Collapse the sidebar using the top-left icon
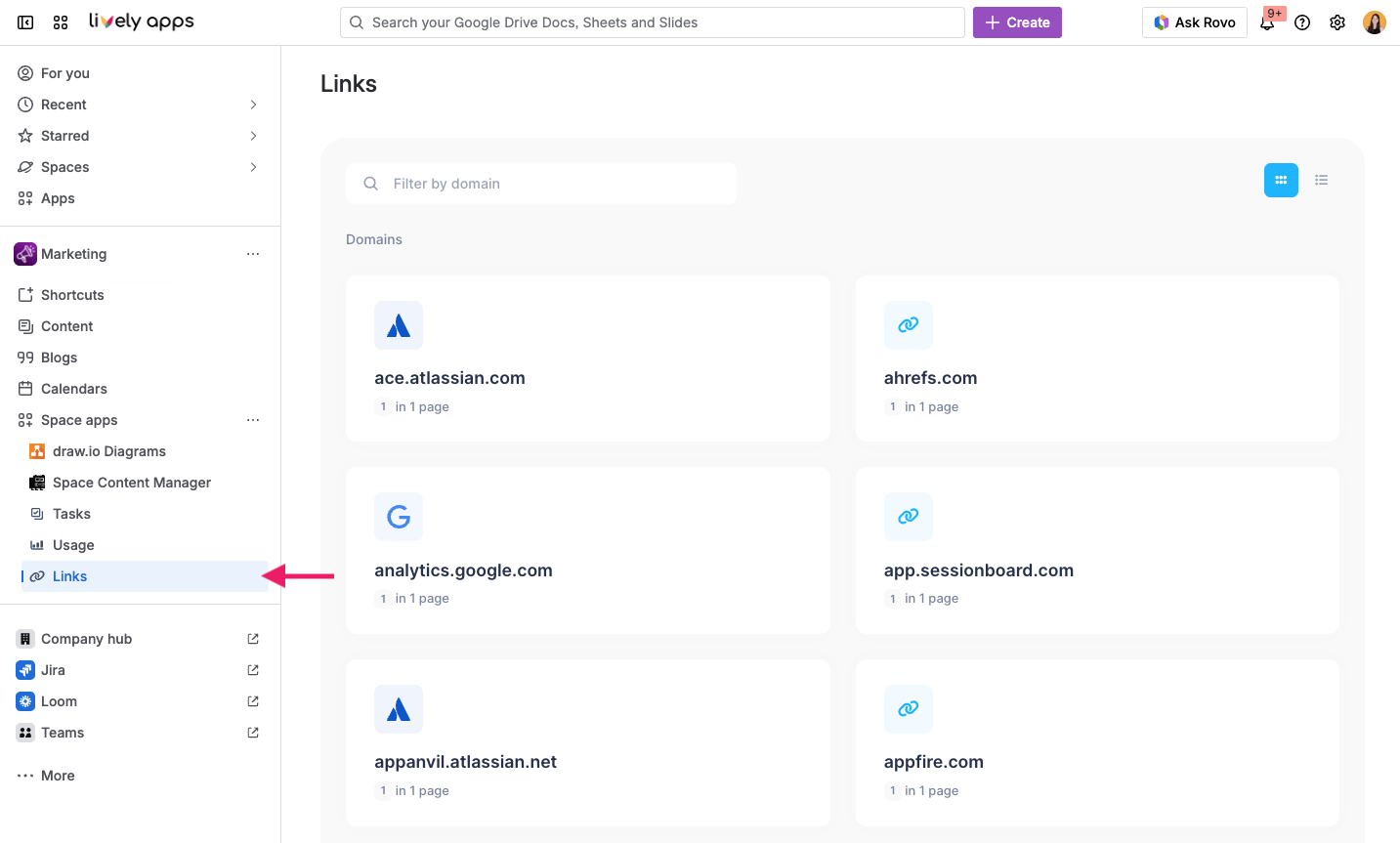This screenshot has width=1400, height=843. 24,21
